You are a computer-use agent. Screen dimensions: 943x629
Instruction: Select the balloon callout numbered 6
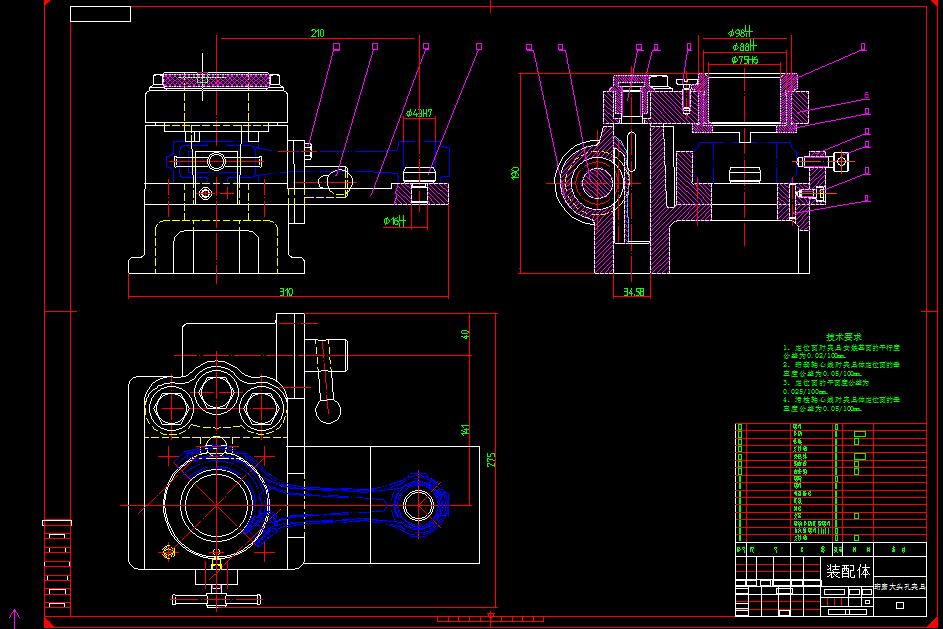click(867, 96)
